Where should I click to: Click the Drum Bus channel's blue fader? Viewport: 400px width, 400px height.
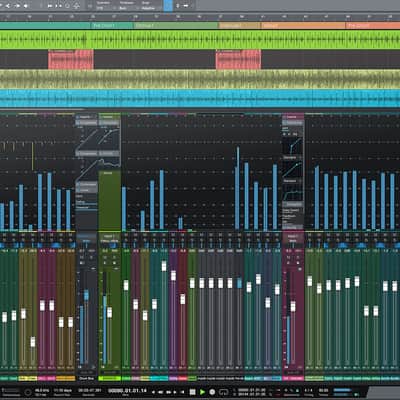(x=86, y=295)
